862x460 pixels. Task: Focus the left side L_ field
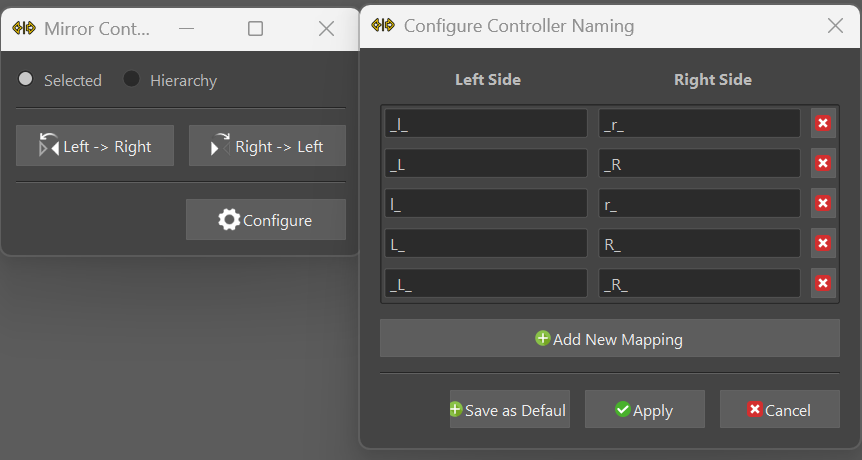pyautogui.click(x=486, y=243)
